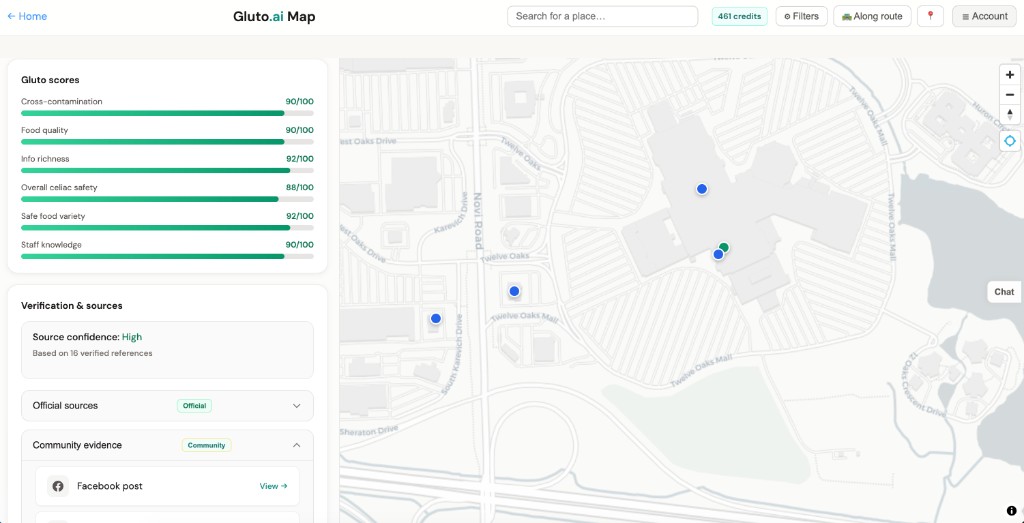
Task: Click the Gluto scores heading
Action: (50, 80)
